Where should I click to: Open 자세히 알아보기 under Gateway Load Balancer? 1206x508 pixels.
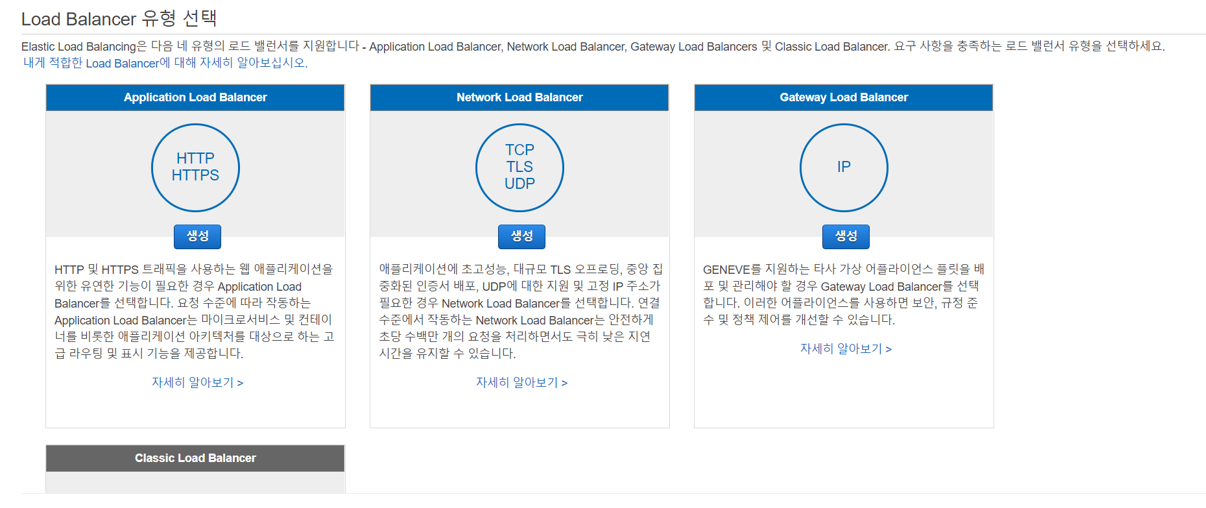pos(846,349)
